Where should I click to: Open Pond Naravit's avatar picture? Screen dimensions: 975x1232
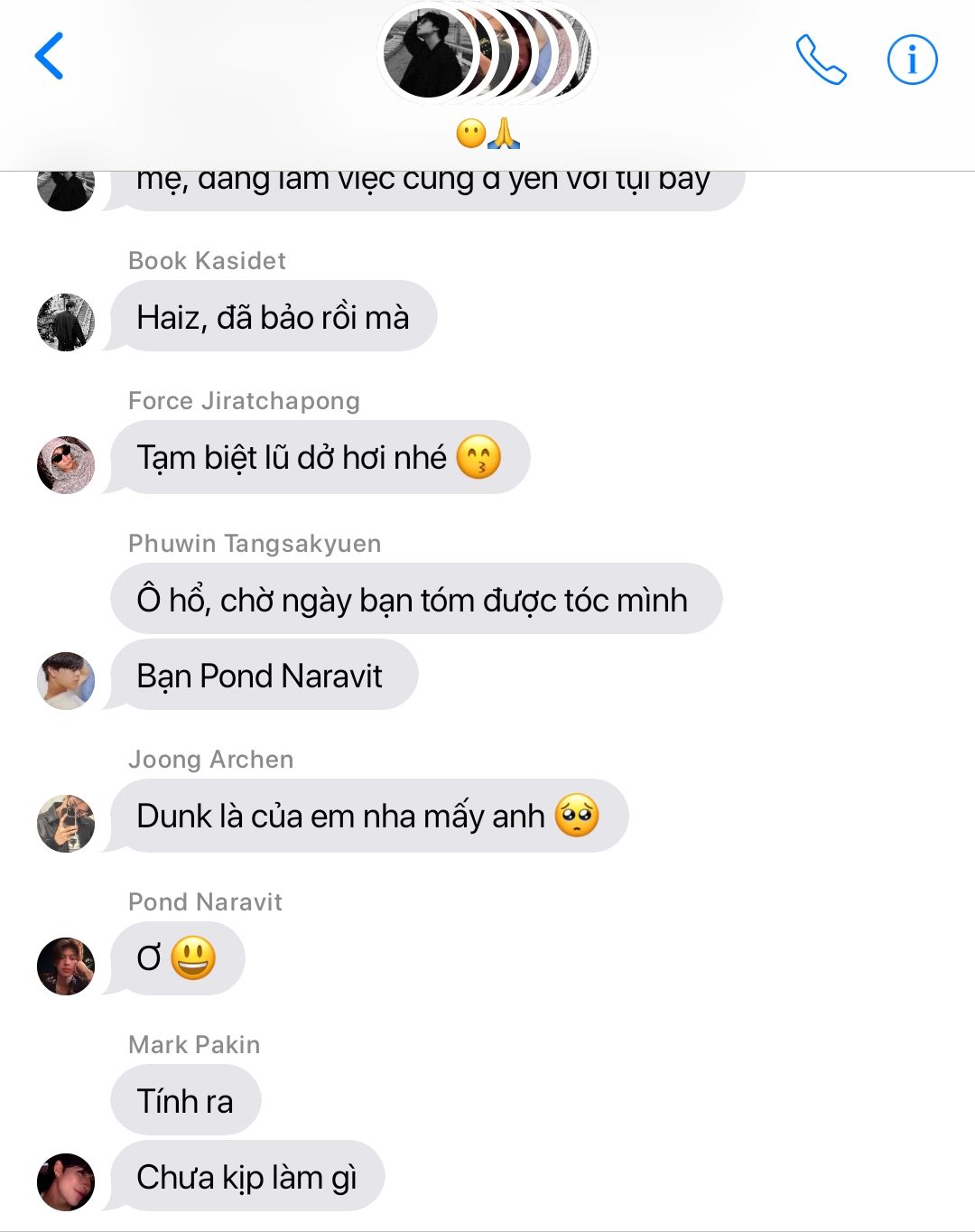click(x=66, y=966)
